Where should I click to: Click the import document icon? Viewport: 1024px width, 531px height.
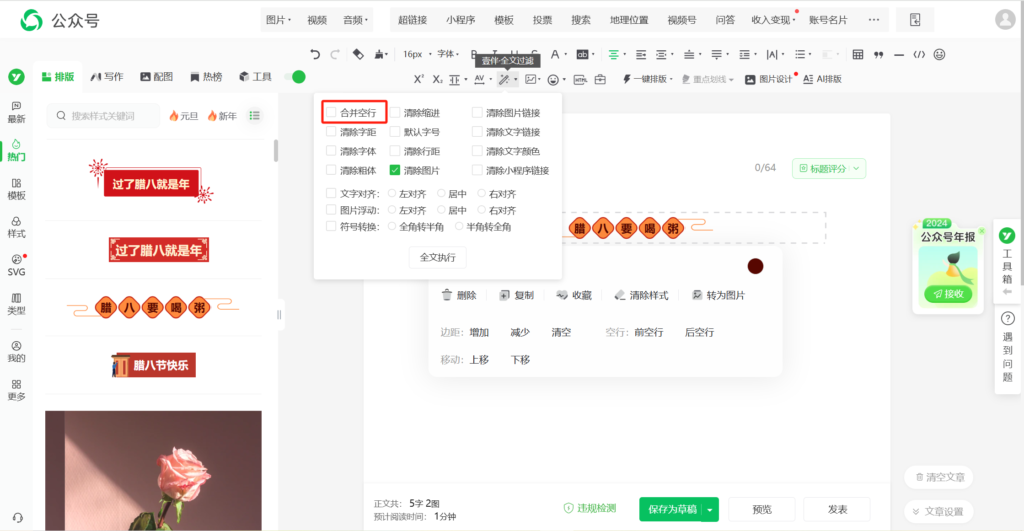pos(915,20)
